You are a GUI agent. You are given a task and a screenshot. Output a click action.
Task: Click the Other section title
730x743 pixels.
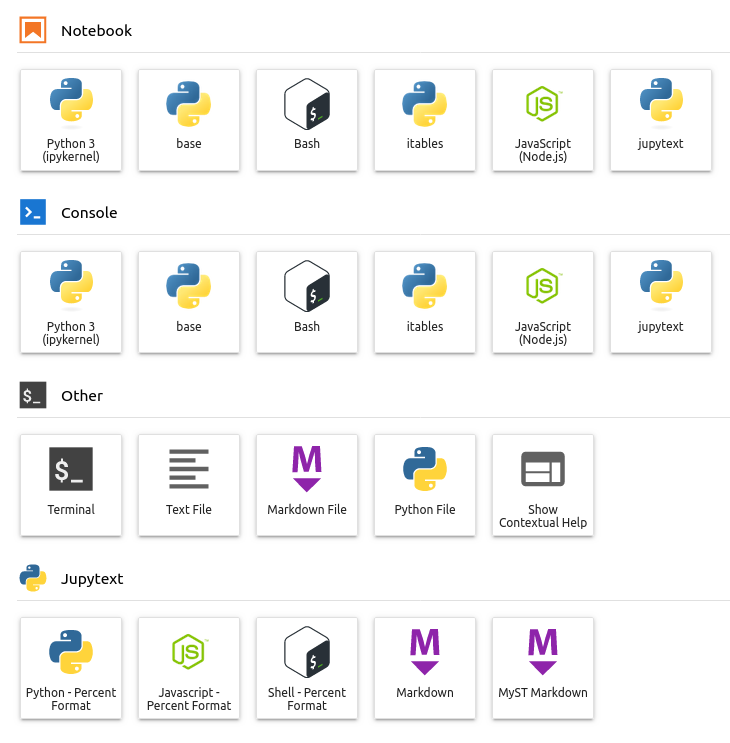[82, 396]
